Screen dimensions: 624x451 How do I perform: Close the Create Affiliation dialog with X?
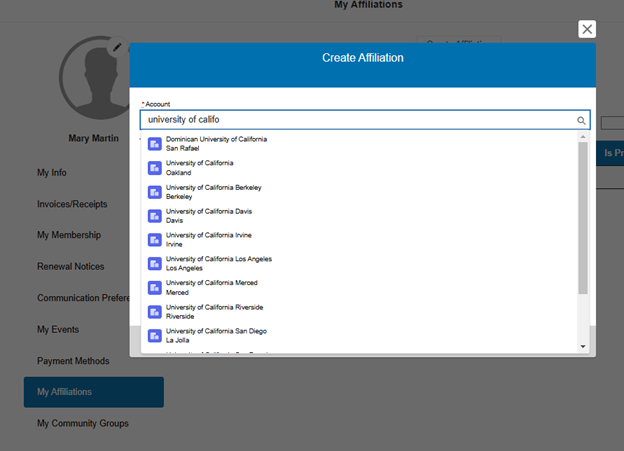coord(587,29)
